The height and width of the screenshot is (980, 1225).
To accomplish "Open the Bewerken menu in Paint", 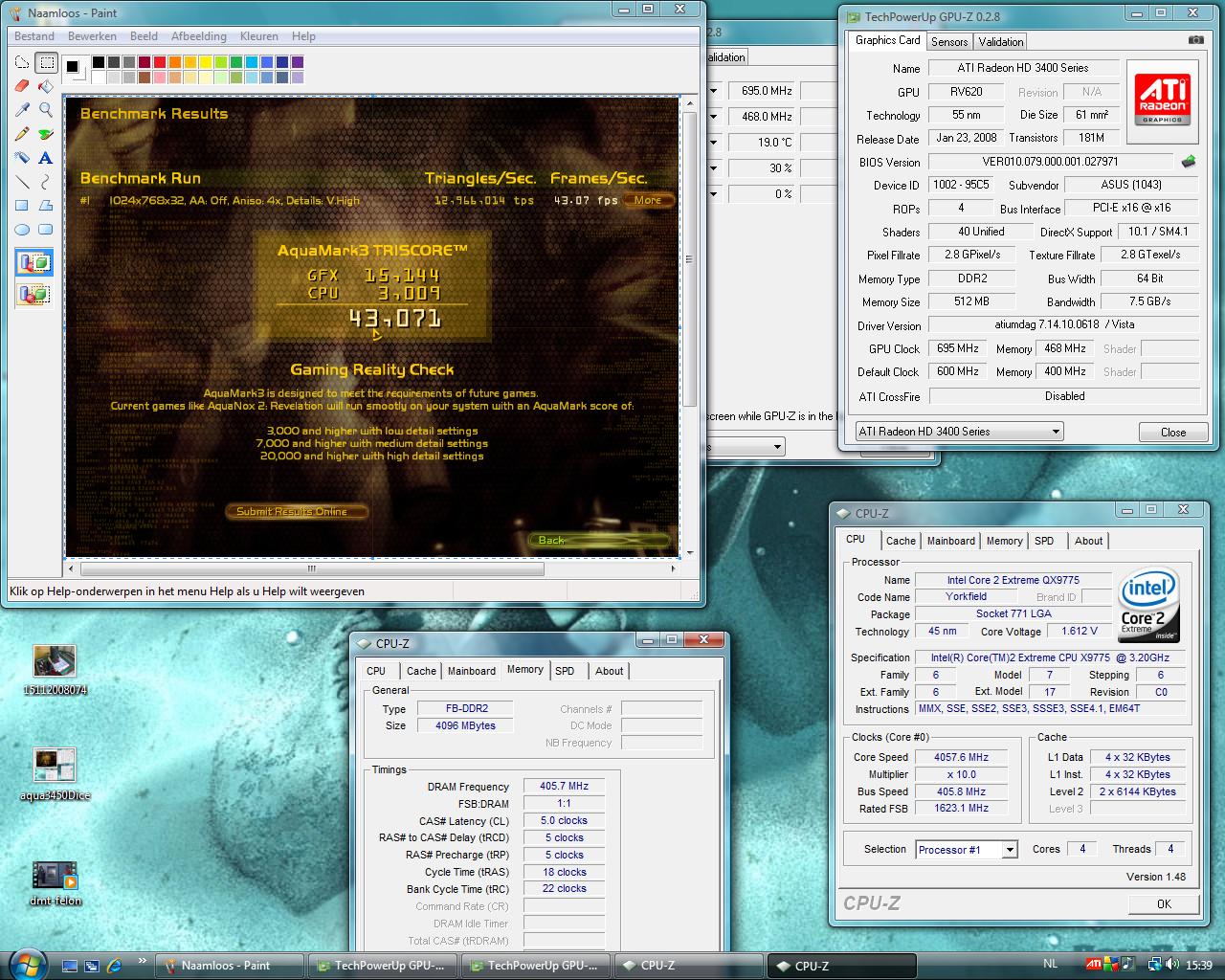I will [92, 36].
